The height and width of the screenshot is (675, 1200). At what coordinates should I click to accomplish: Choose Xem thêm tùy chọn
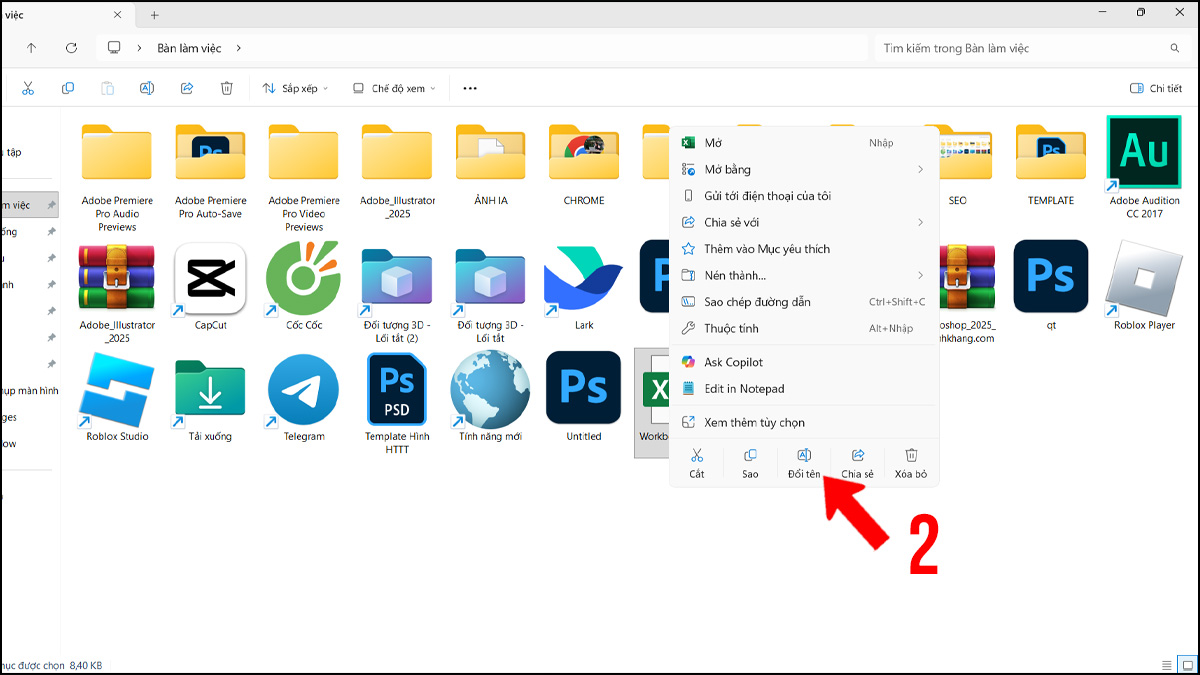pyautogui.click(x=804, y=422)
